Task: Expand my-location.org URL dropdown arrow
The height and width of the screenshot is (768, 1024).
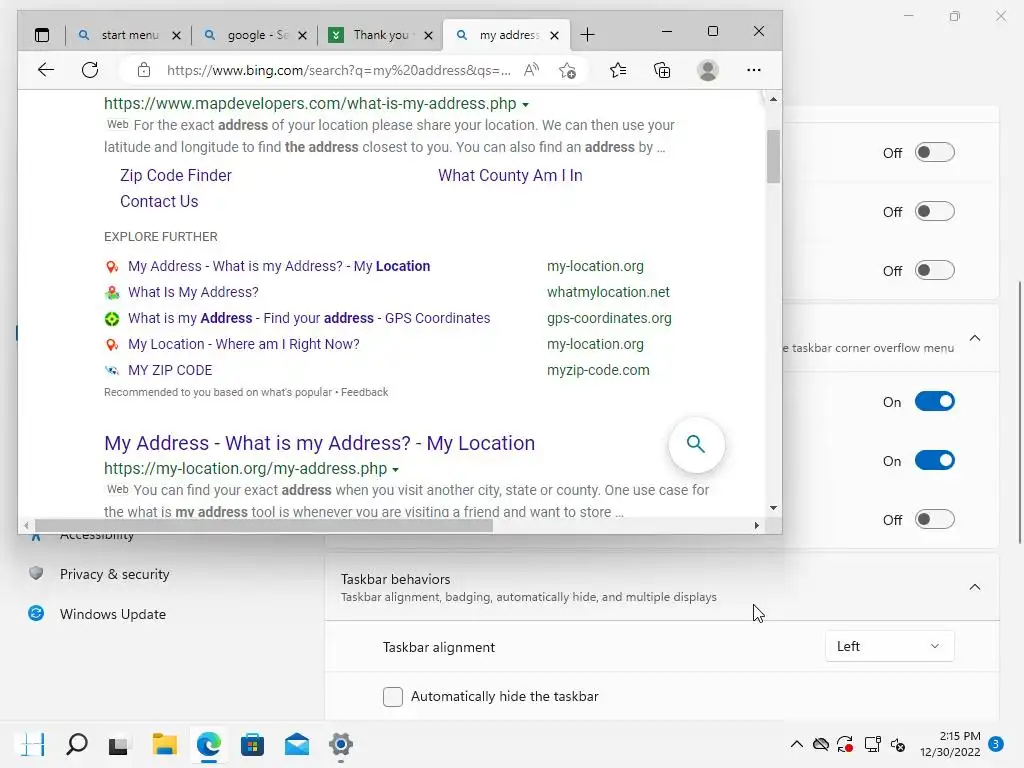Action: pos(396,470)
